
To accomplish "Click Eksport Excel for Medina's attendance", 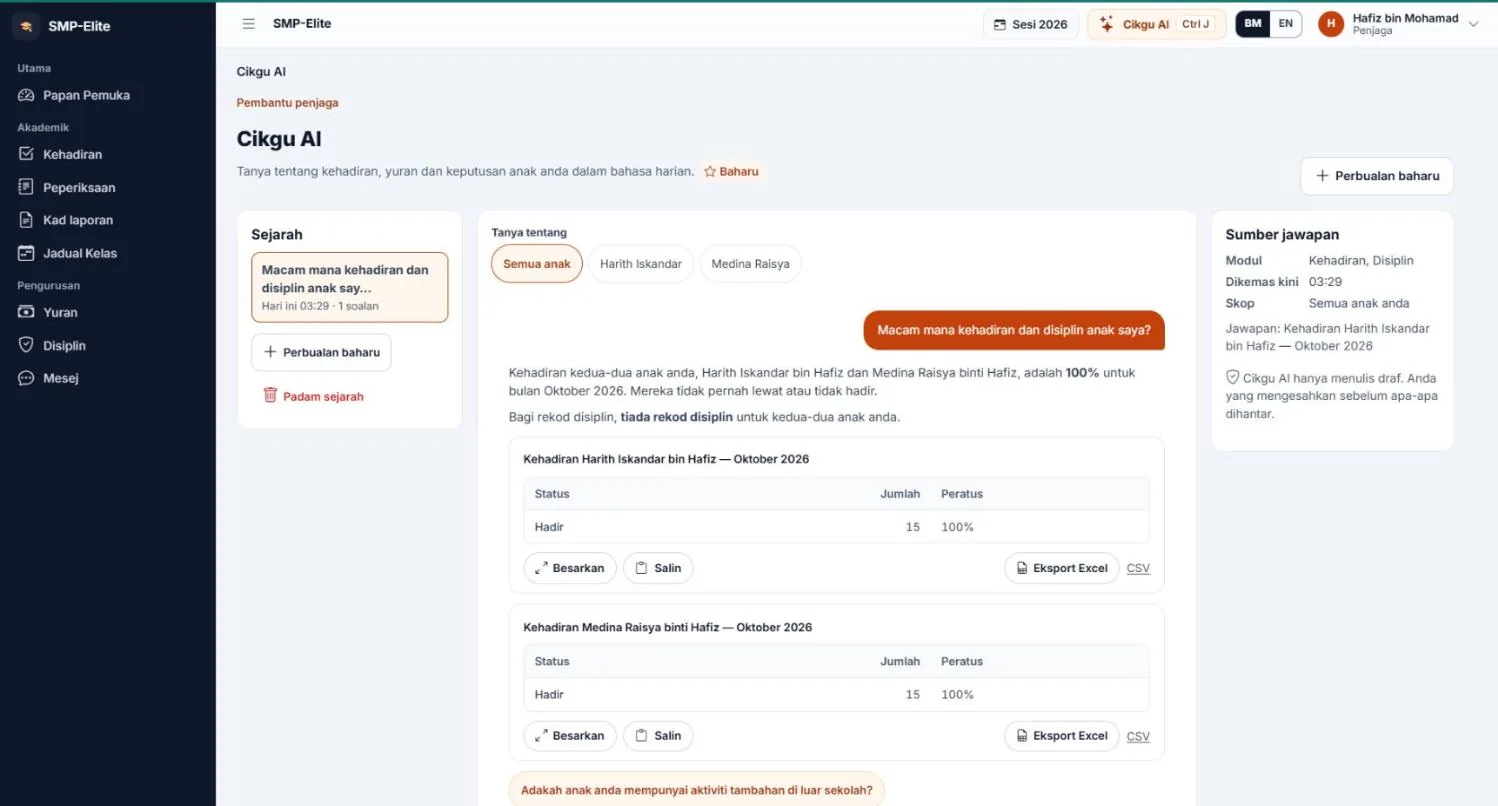I will coord(1061,736).
